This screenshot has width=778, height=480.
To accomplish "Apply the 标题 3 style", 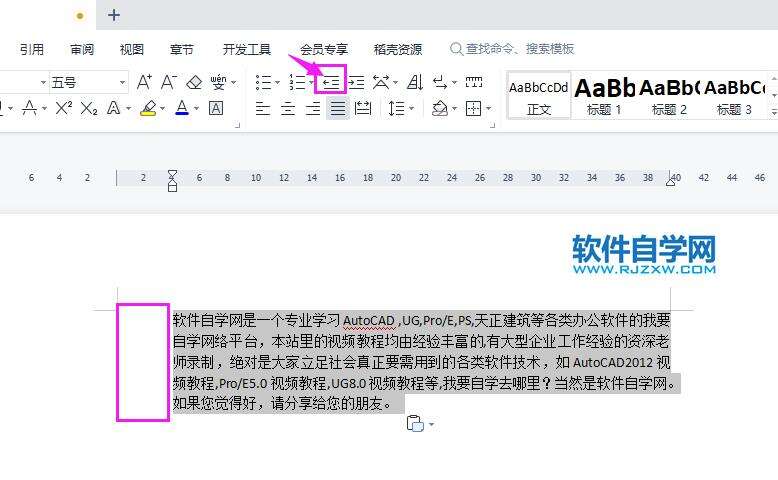I will click(x=734, y=96).
